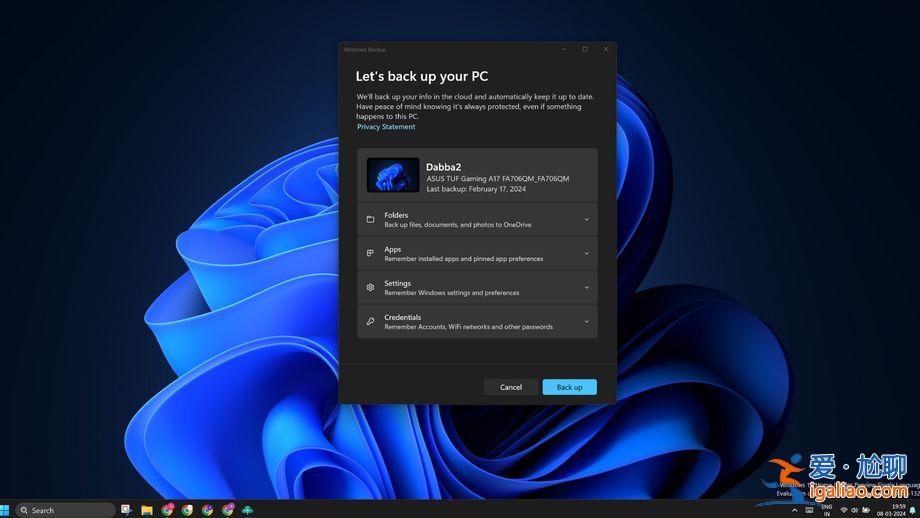This screenshot has width=920, height=518.
Task: Open the Privacy Statement link
Action: pos(385,127)
